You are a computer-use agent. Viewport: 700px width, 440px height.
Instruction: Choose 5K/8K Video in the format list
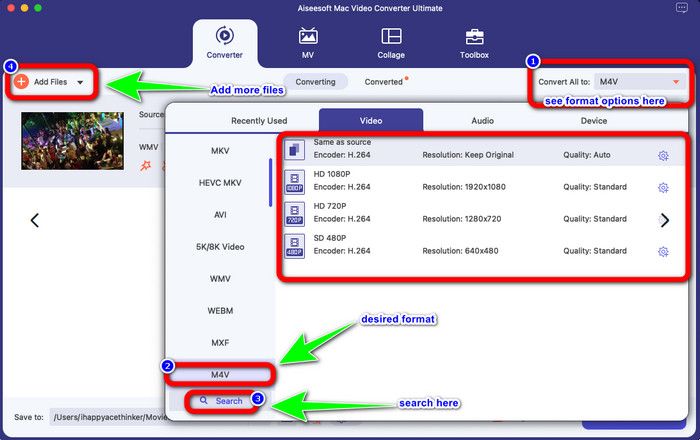click(x=220, y=247)
